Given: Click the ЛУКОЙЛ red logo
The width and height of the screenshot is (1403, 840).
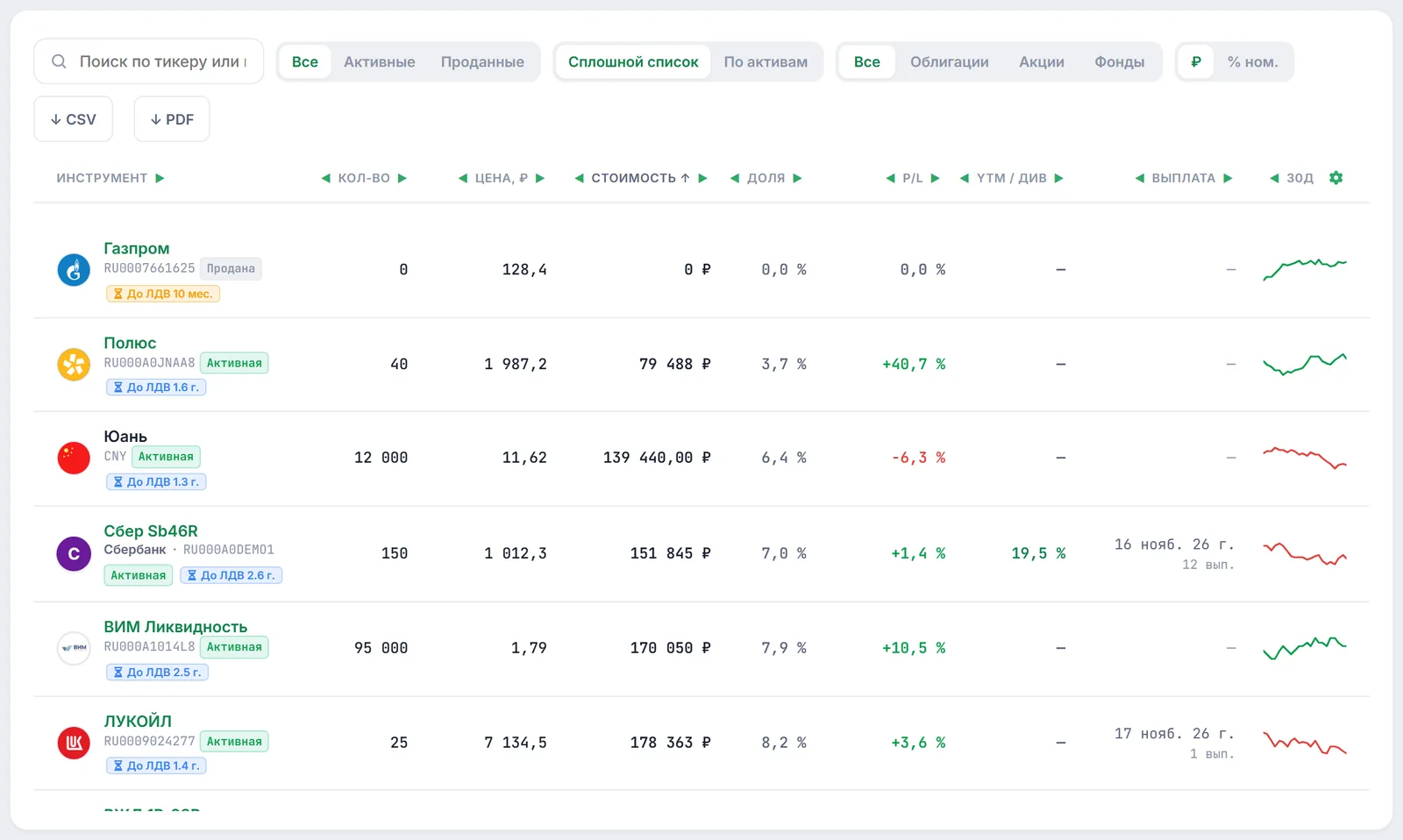Looking at the screenshot, I should (x=74, y=743).
